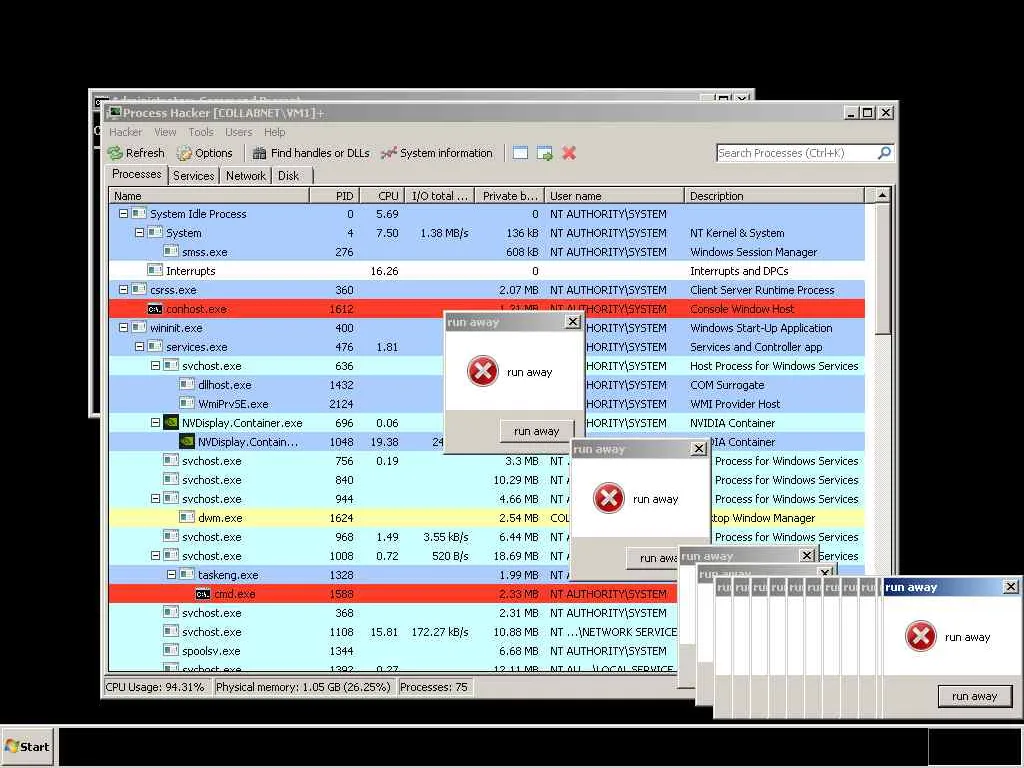This screenshot has width=1024, height=768.
Task: Open the Hacker menu
Action: [x=125, y=132]
